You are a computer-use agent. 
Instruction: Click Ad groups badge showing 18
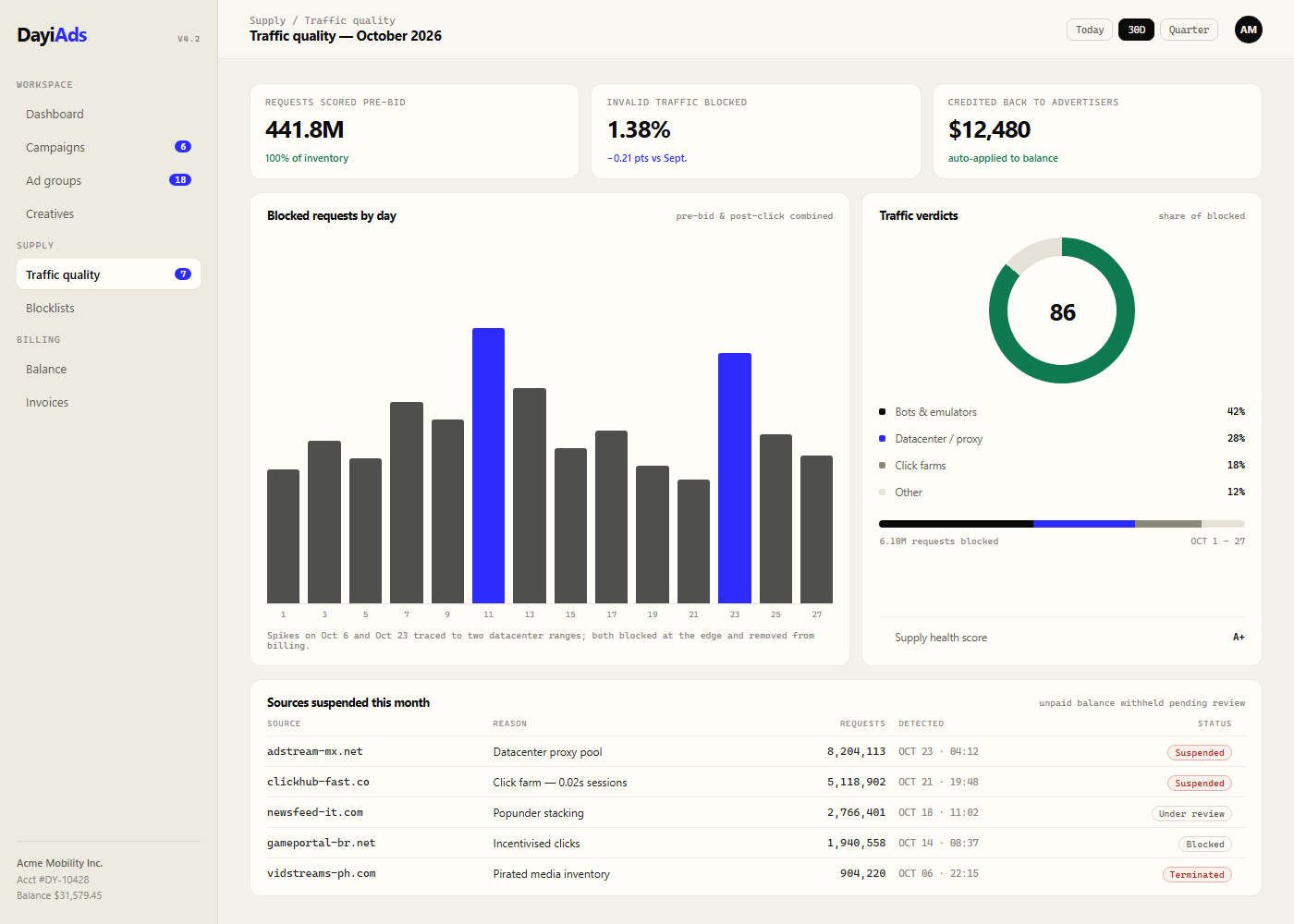(180, 180)
